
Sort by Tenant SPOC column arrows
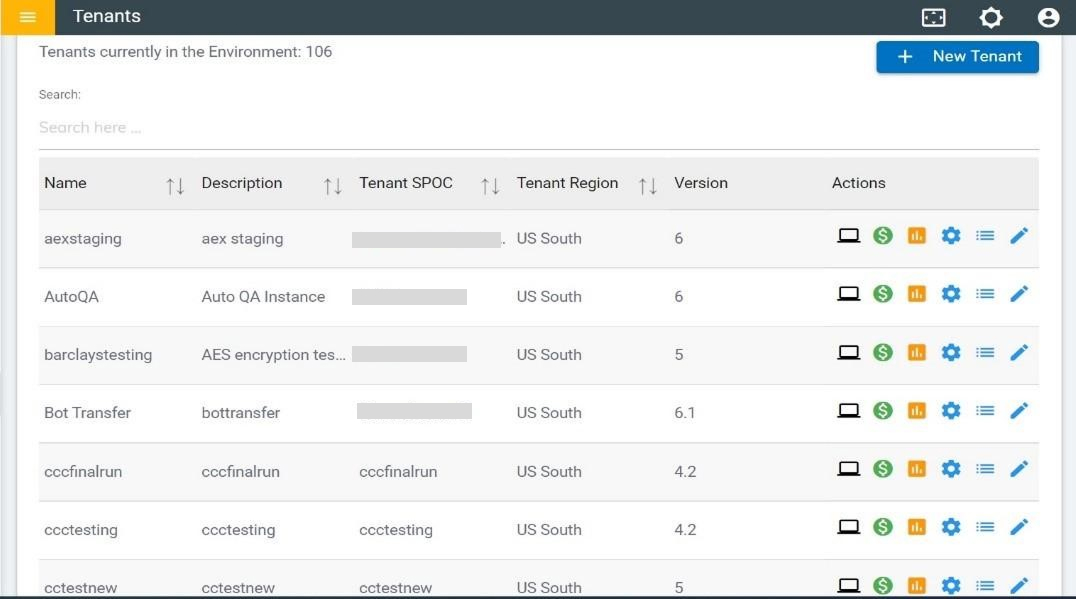coord(490,185)
